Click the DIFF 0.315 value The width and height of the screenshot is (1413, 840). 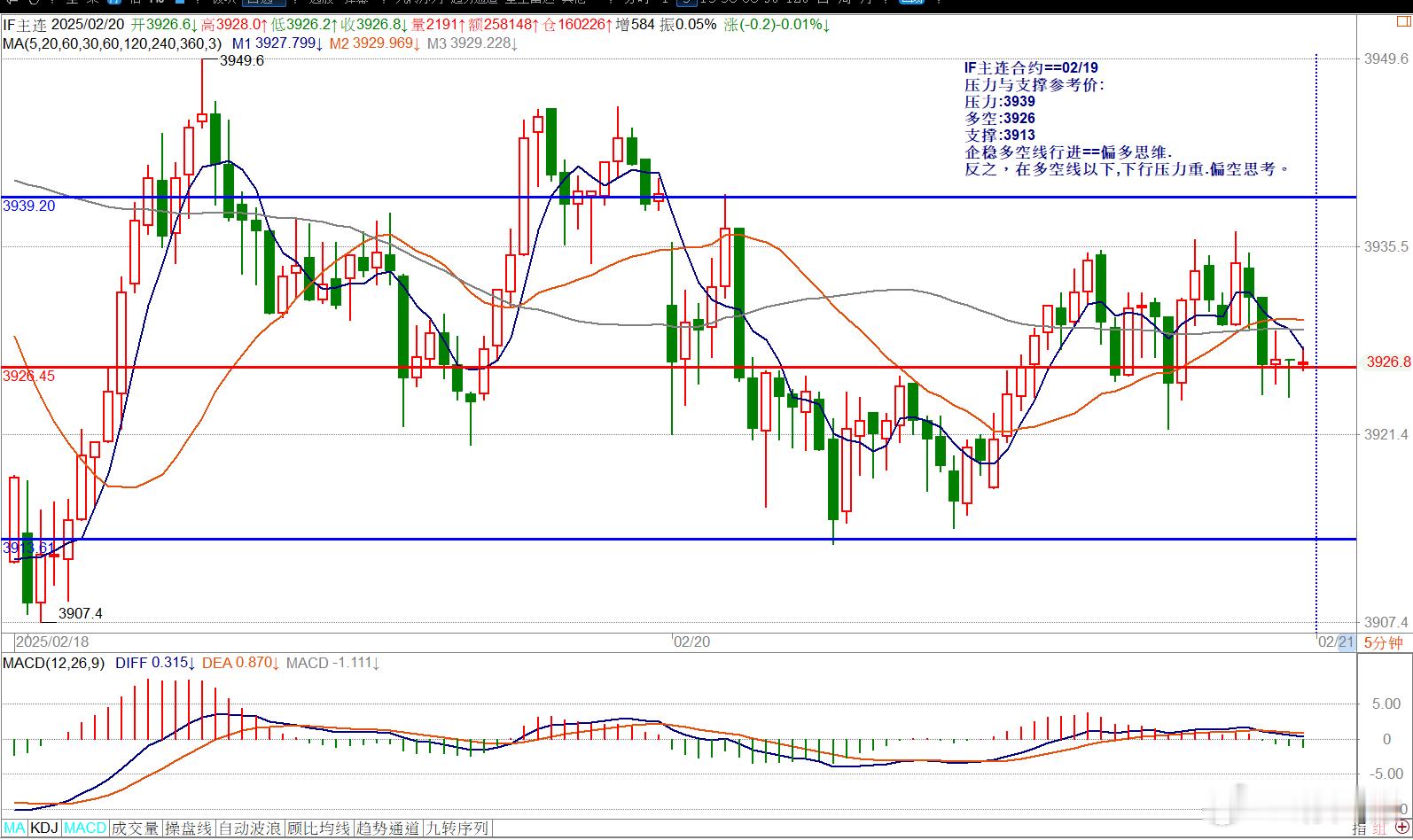coord(155,663)
